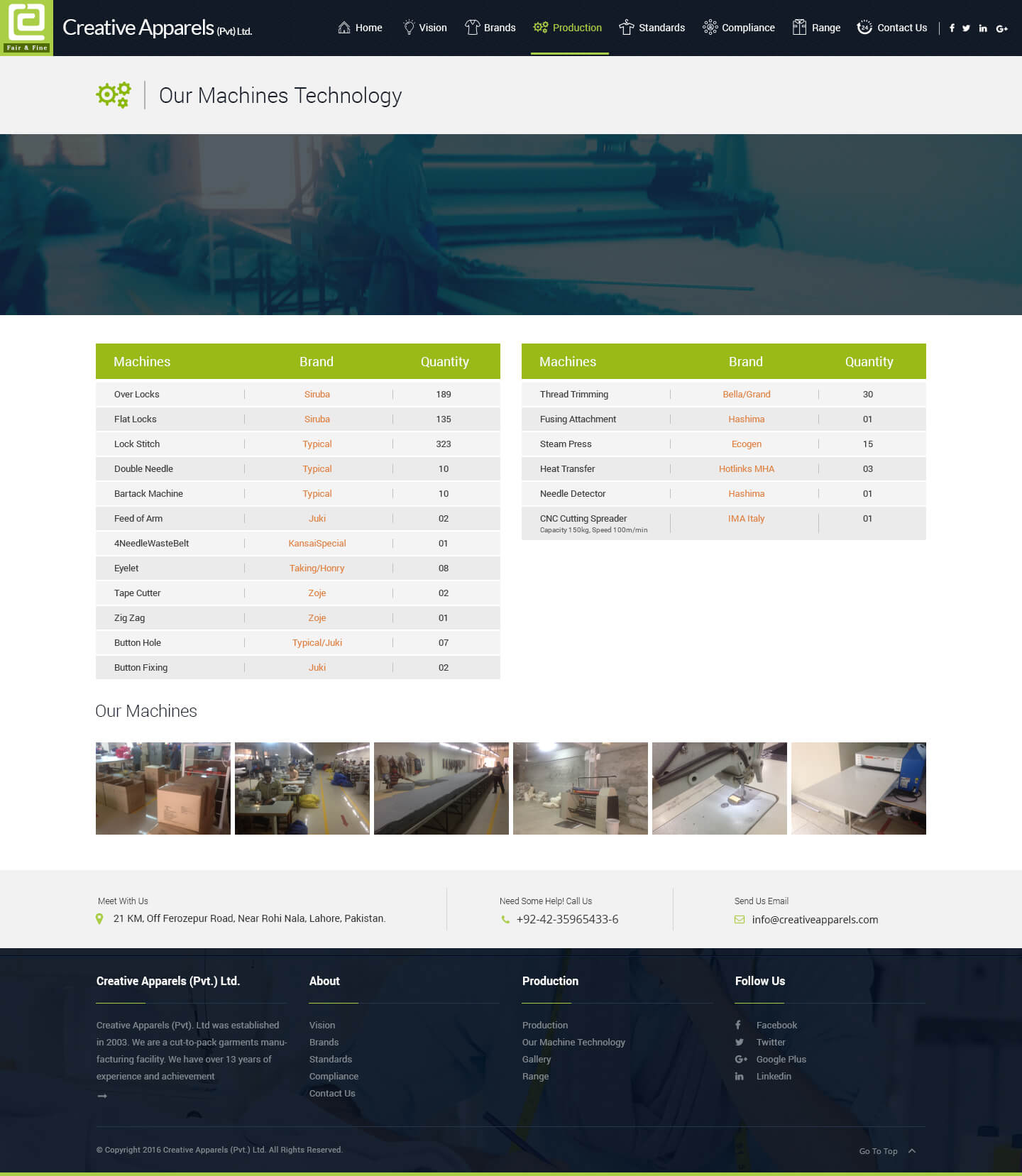Click the Compliance icon in navbar
The width and height of the screenshot is (1022, 1176).
(710, 28)
